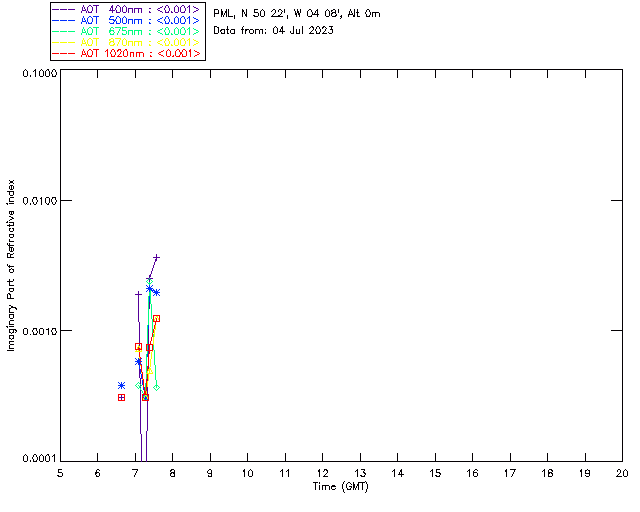Image resolution: width=640 pixels, height=512 pixels.
Task: Click the 0.0001 y-axis tick label
Action: pyautogui.click(x=40, y=459)
